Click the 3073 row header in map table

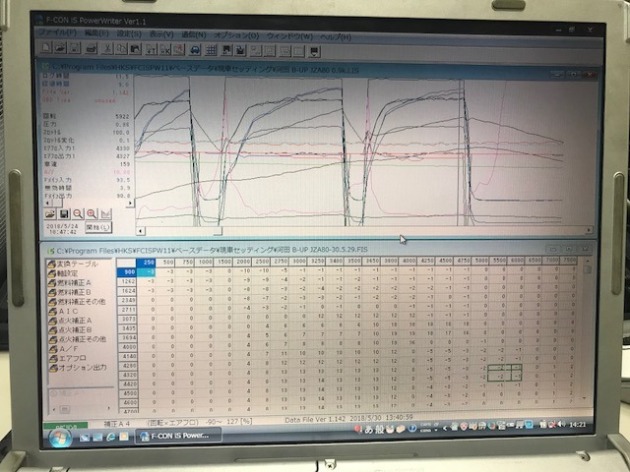128,319
